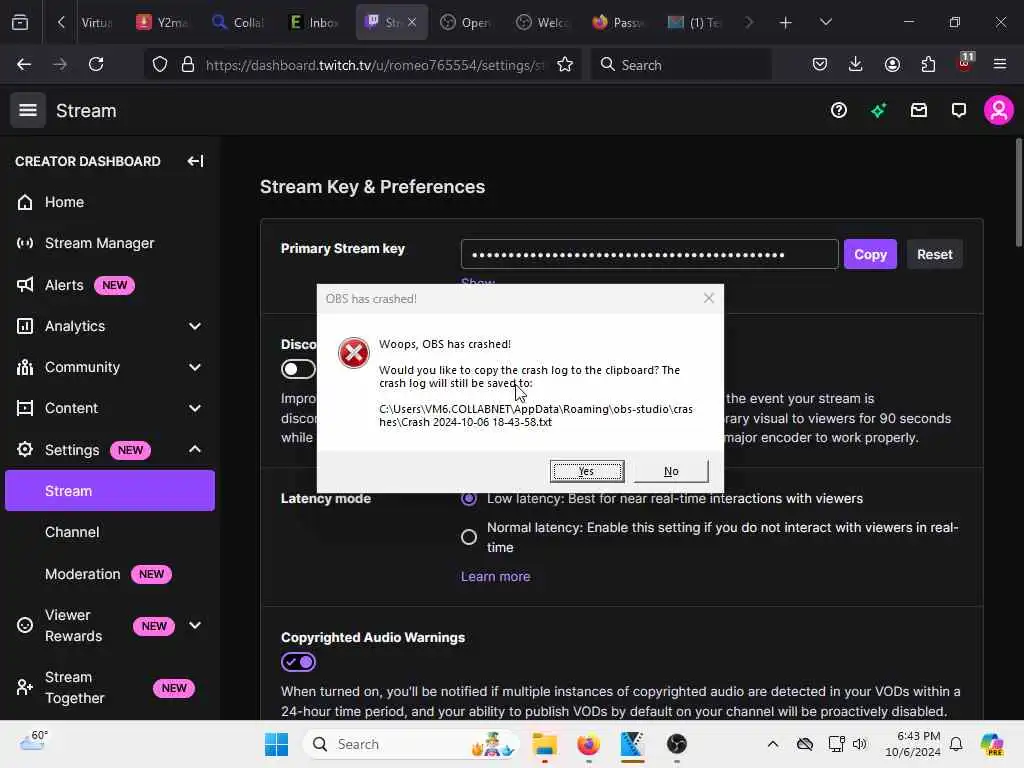Image resolution: width=1024 pixels, height=768 pixels.
Task: Click No in OBS crash dialog
Action: [671, 471]
